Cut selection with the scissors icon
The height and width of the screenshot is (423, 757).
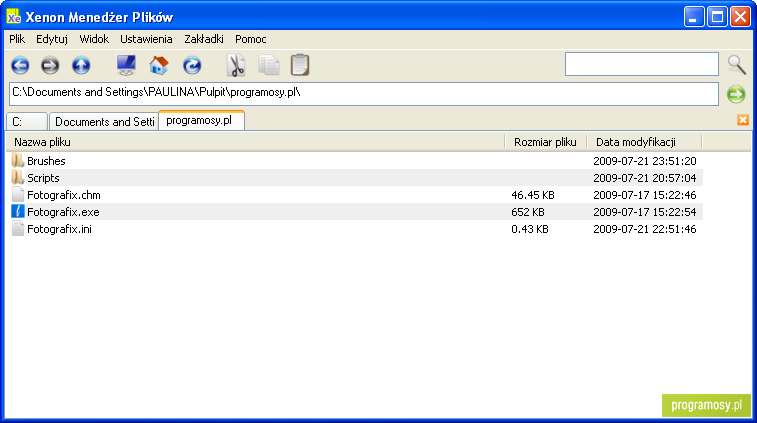coord(236,65)
